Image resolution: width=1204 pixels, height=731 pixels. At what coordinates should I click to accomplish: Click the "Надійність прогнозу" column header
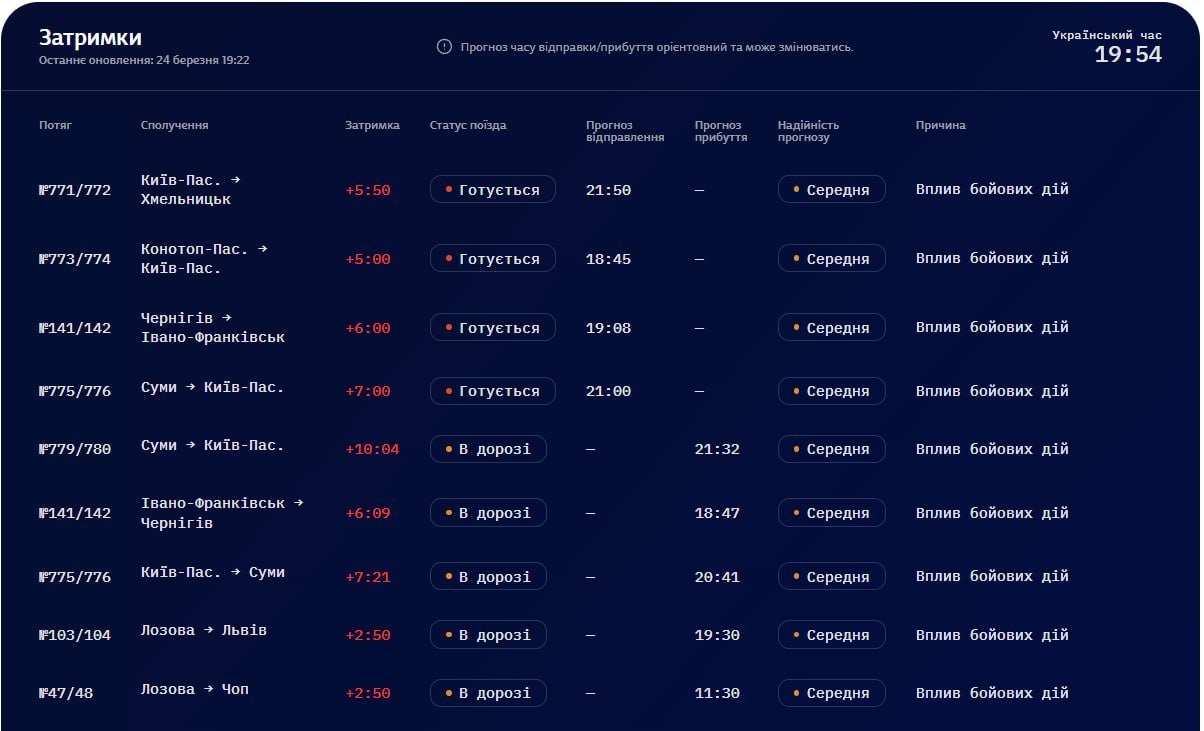point(808,131)
